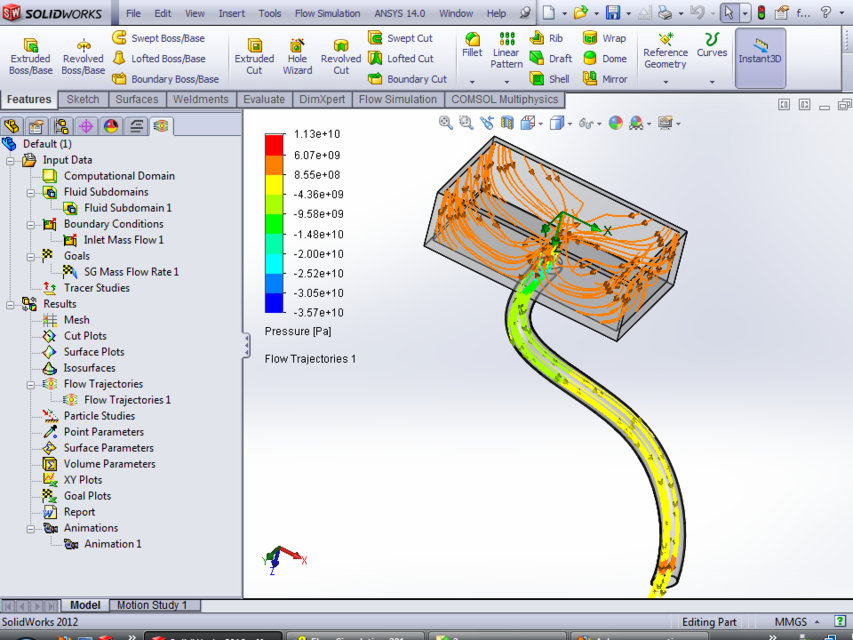Click the Mirror feature tool

click(603, 78)
